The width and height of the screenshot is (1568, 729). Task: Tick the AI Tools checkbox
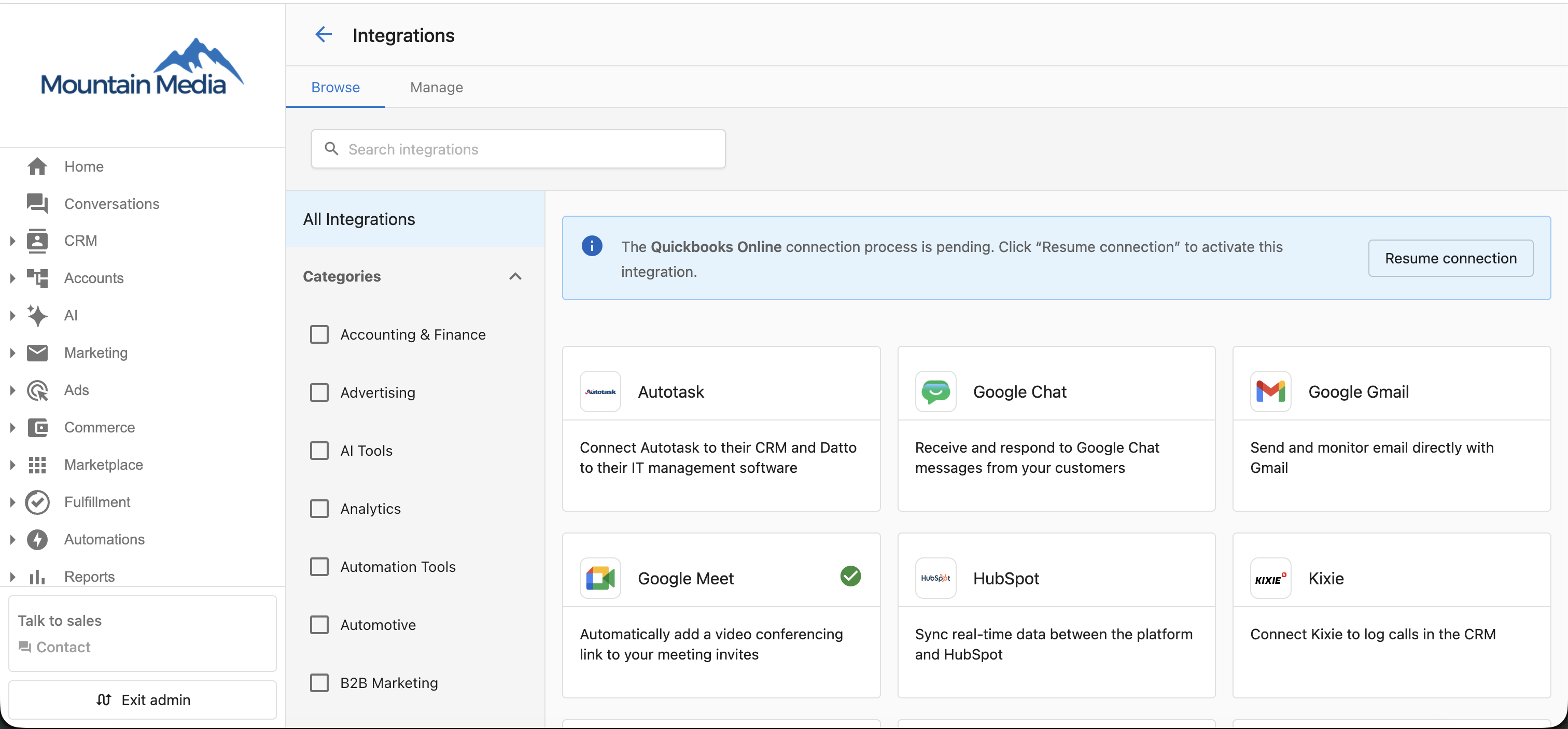(319, 450)
